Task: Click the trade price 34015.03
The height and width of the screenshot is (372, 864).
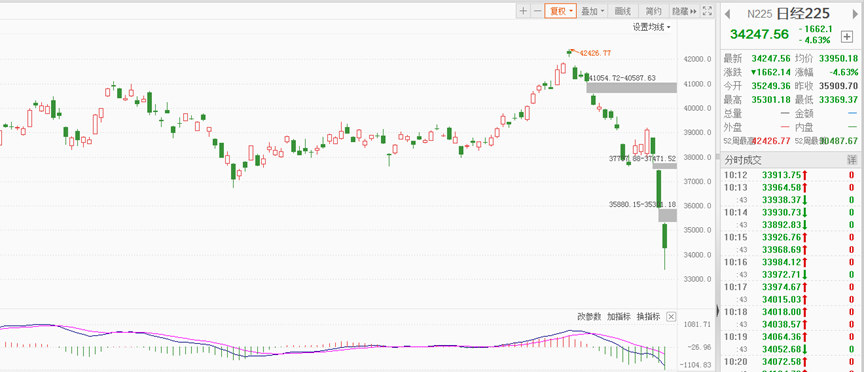Action: (780, 299)
